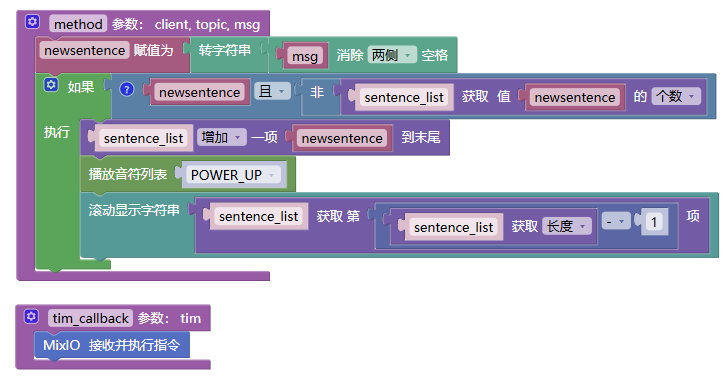
Task: Open the POWER_UP melody dropdown
Action: pos(234,175)
